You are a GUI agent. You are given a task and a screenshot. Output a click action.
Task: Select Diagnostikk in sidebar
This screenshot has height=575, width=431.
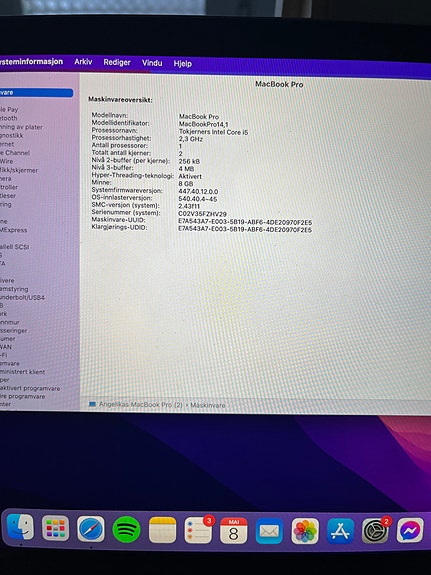12,135
